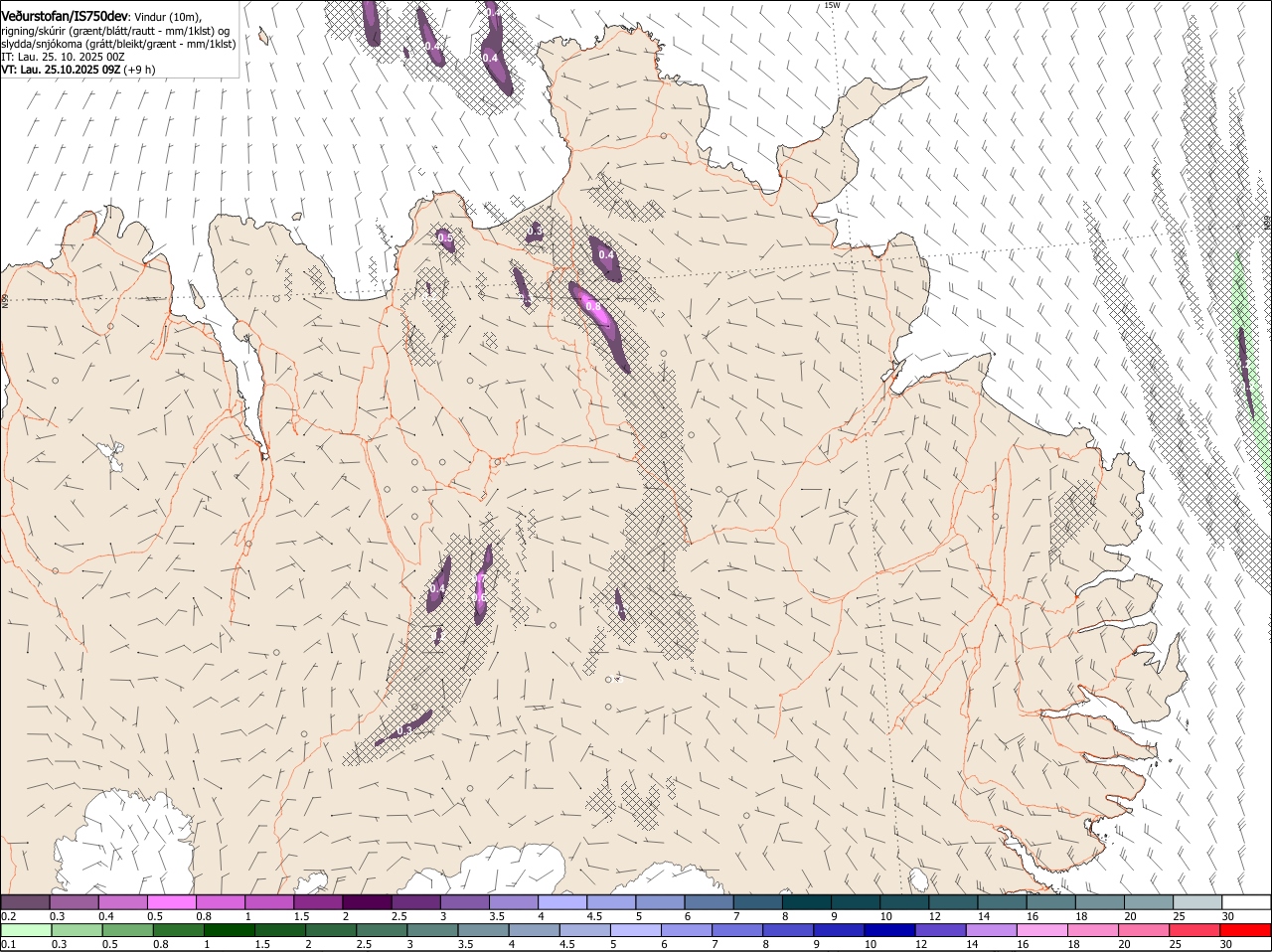Viewport: 1272px width, 952px height.
Task: Pick the bright pink upper swatch starting at 0.5
Action: 171,901
